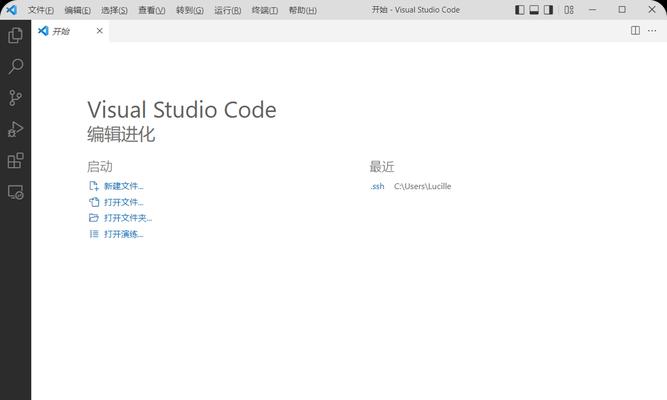
Task: Open recent .ssh folder
Action: (377, 186)
